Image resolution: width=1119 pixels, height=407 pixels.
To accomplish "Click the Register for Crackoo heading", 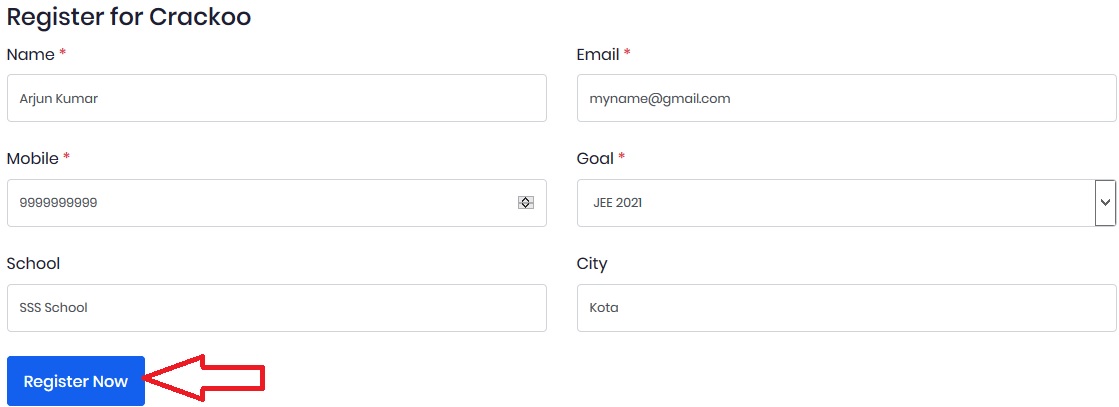I will click(x=129, y=17).
